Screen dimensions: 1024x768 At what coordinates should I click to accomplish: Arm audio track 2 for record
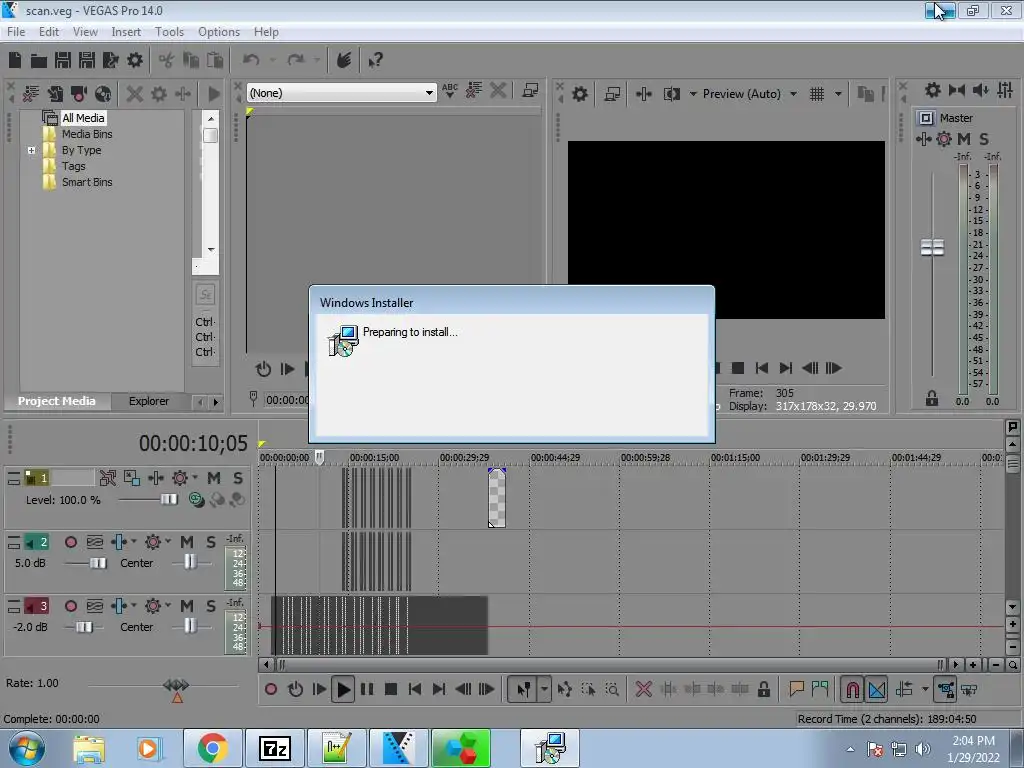(71, 542)
